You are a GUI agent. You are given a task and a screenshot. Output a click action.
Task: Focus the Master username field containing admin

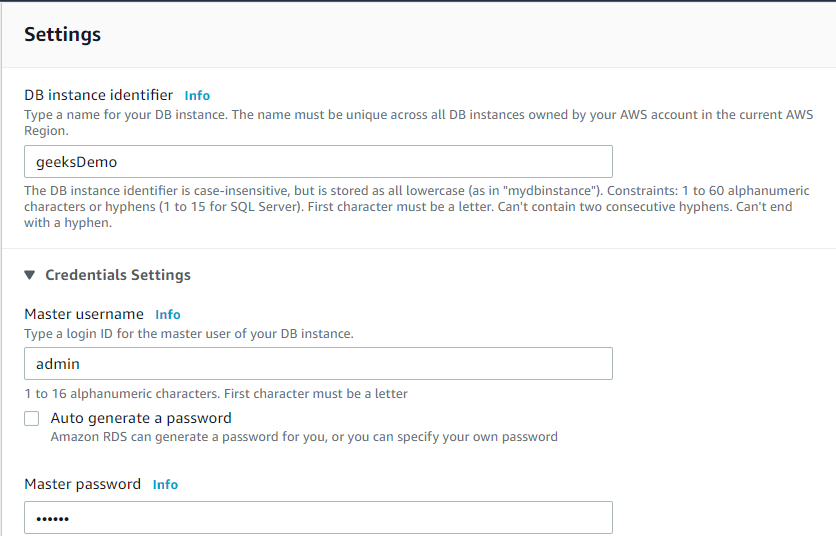[318, 364]
